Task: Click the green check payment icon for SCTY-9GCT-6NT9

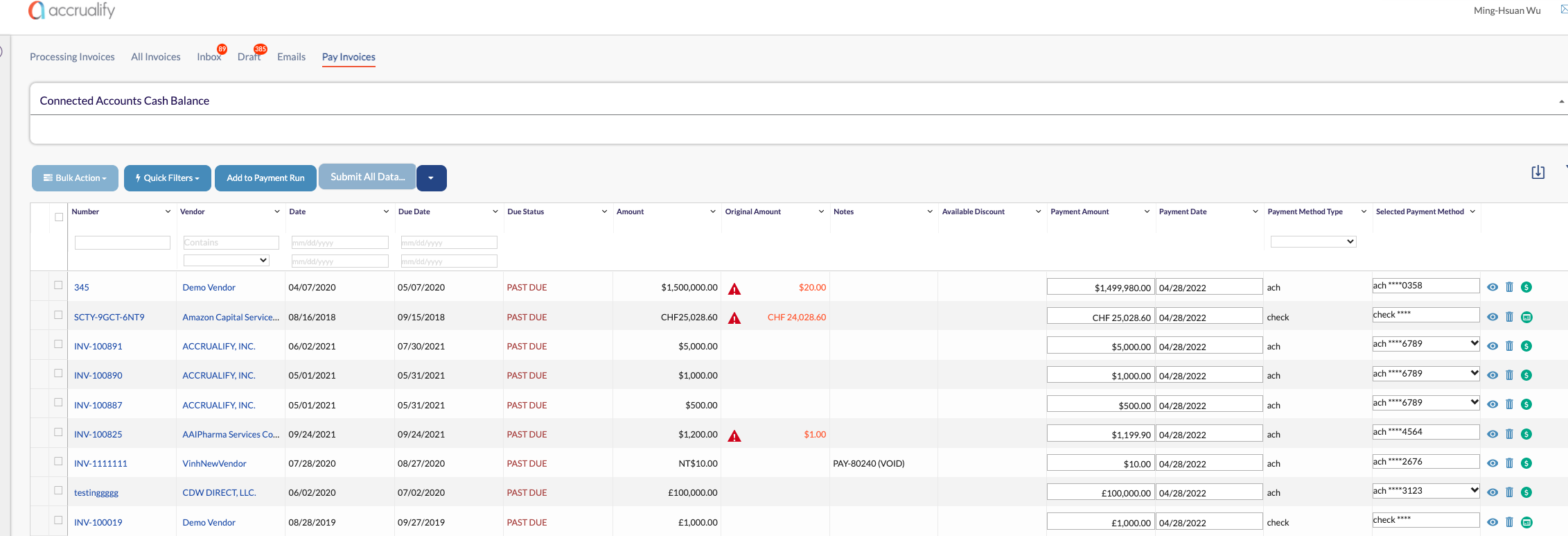Action: 1526,317
